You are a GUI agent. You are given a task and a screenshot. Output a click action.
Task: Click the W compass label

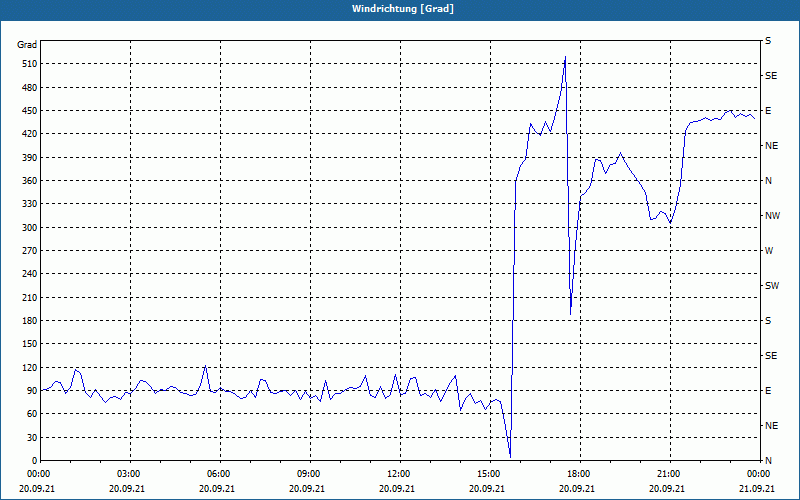[769, 251]
